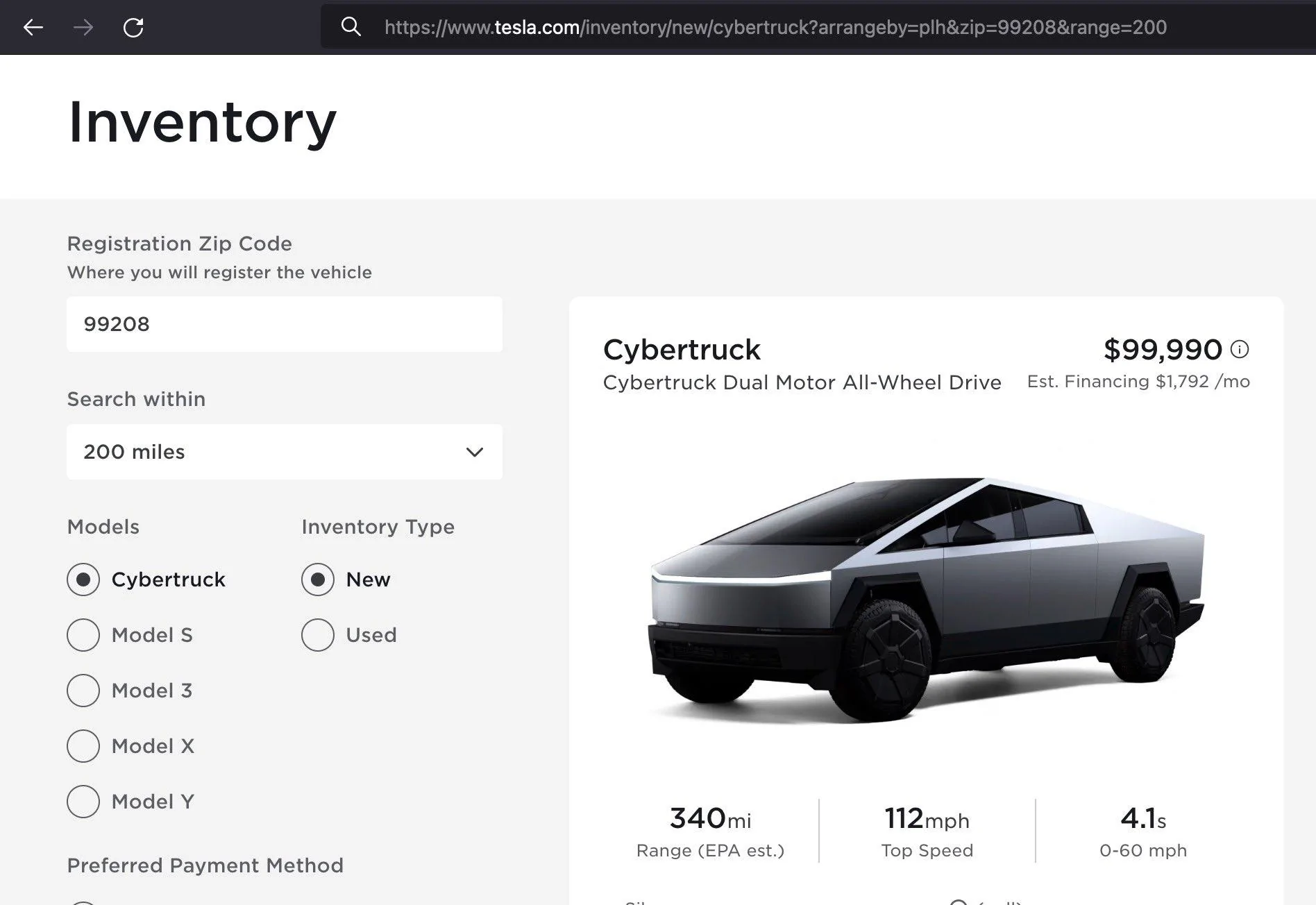Viewport: 1316px width, 905px height.
Task: Switch inventory type to Used
Action: (x=318, y=635)
